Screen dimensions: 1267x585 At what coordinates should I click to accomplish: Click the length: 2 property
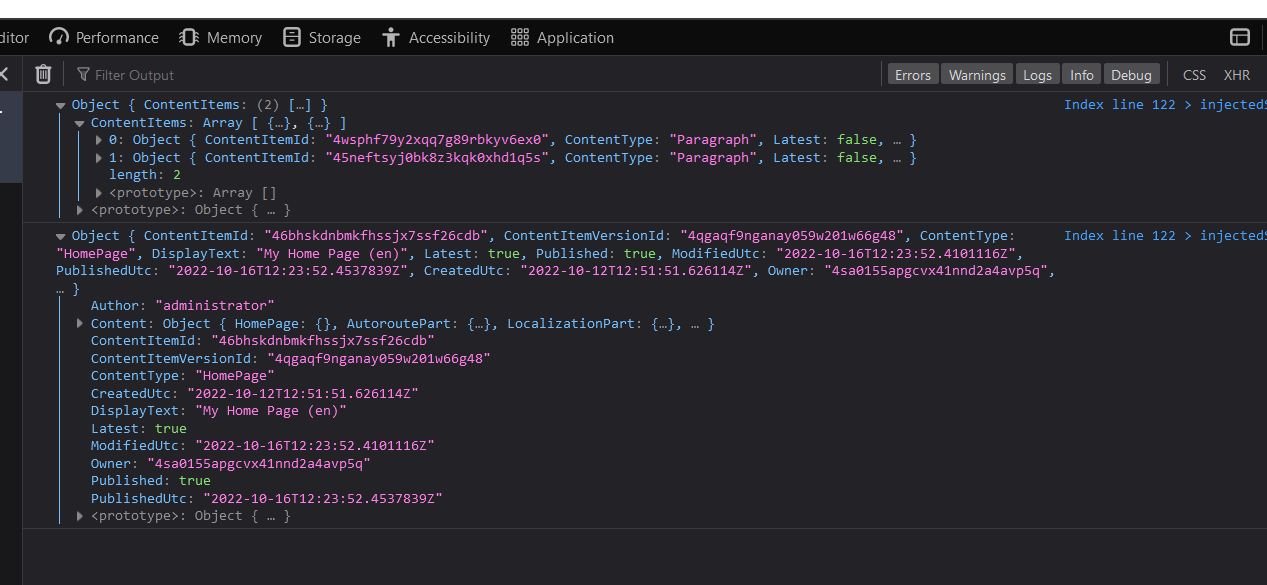(x=145, y=175)
